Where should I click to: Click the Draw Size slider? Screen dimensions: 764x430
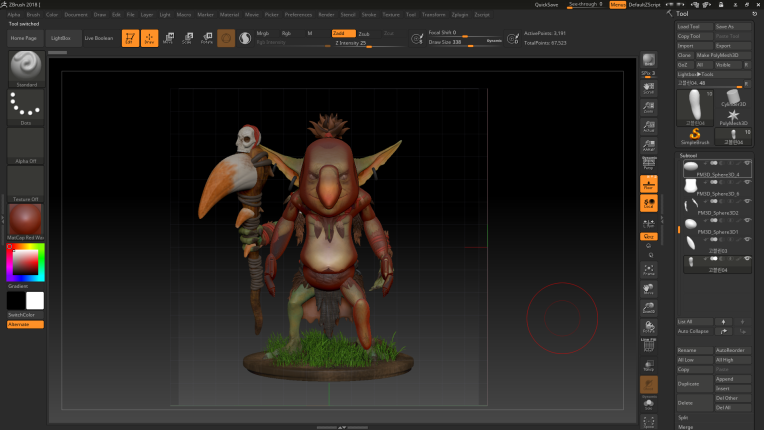coord(465,42)
